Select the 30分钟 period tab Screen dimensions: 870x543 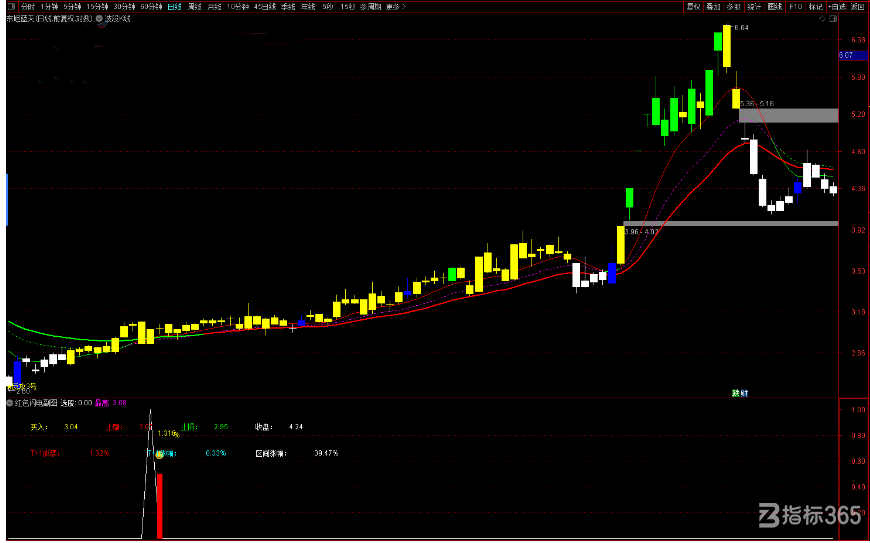(124, 7)
